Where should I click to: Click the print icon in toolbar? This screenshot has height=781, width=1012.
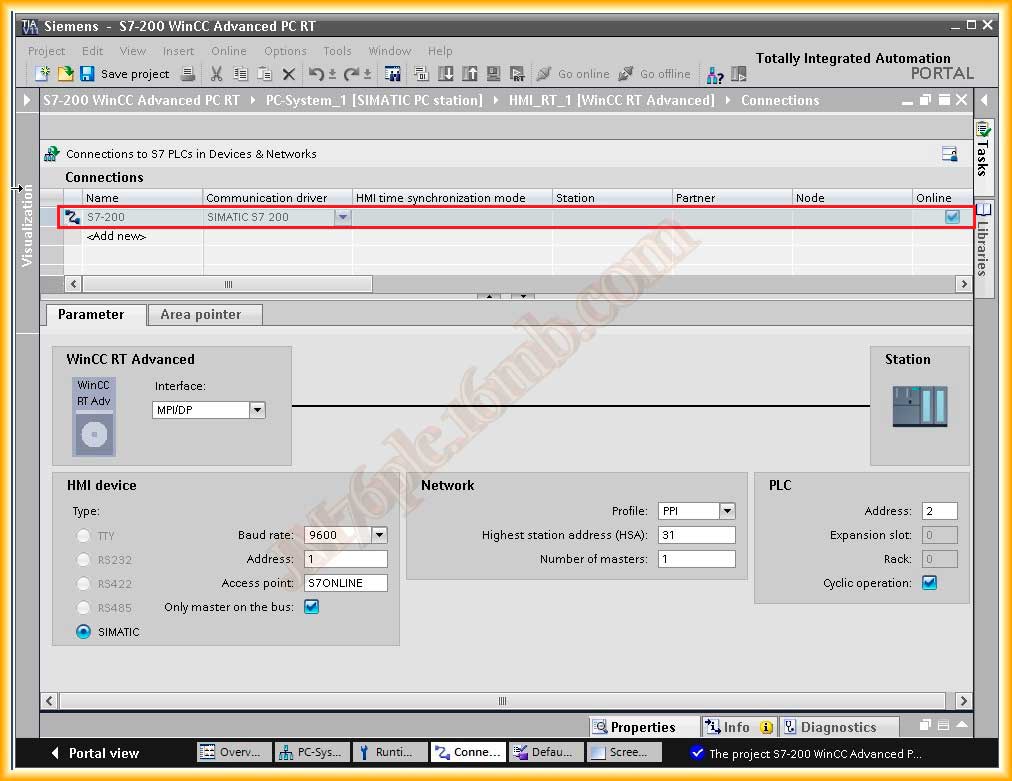tap(187, 74)
